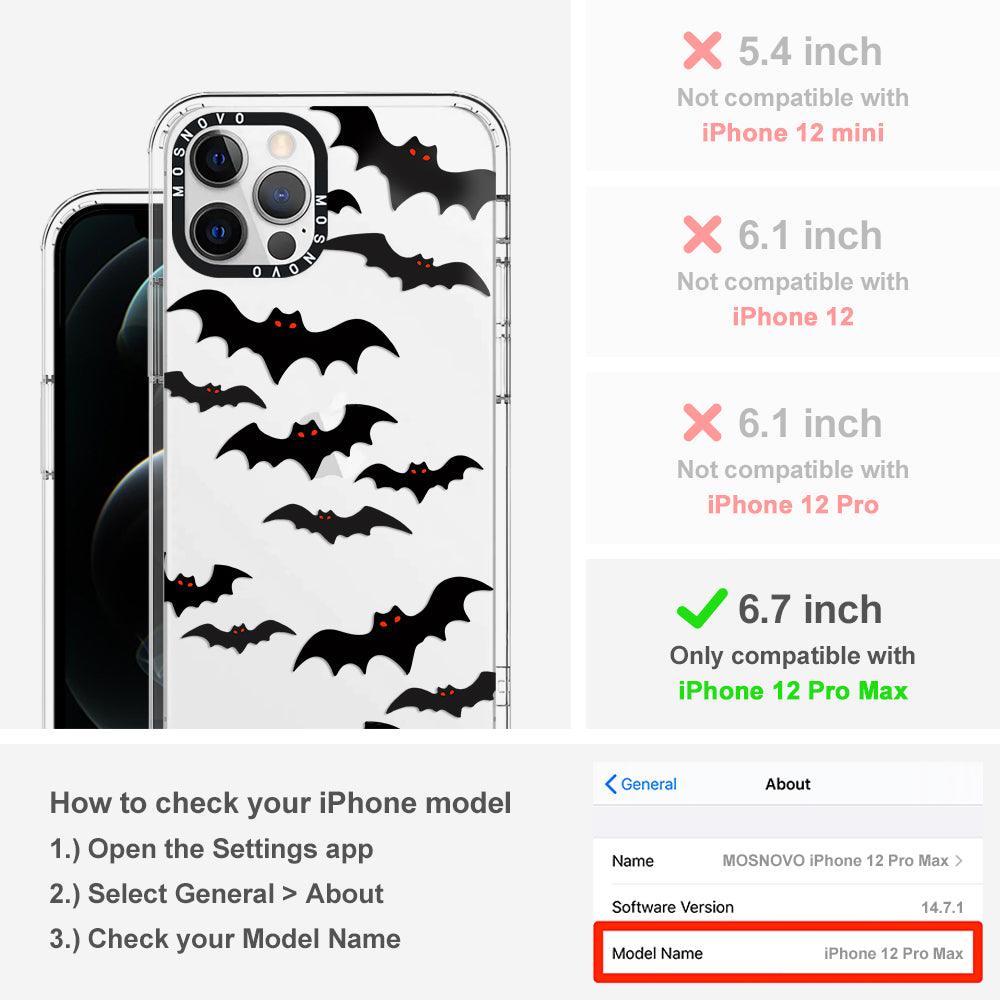Click the red X above iPhone 12 Pro text
Screen dimensions: 1000x1000
(702, 422)
